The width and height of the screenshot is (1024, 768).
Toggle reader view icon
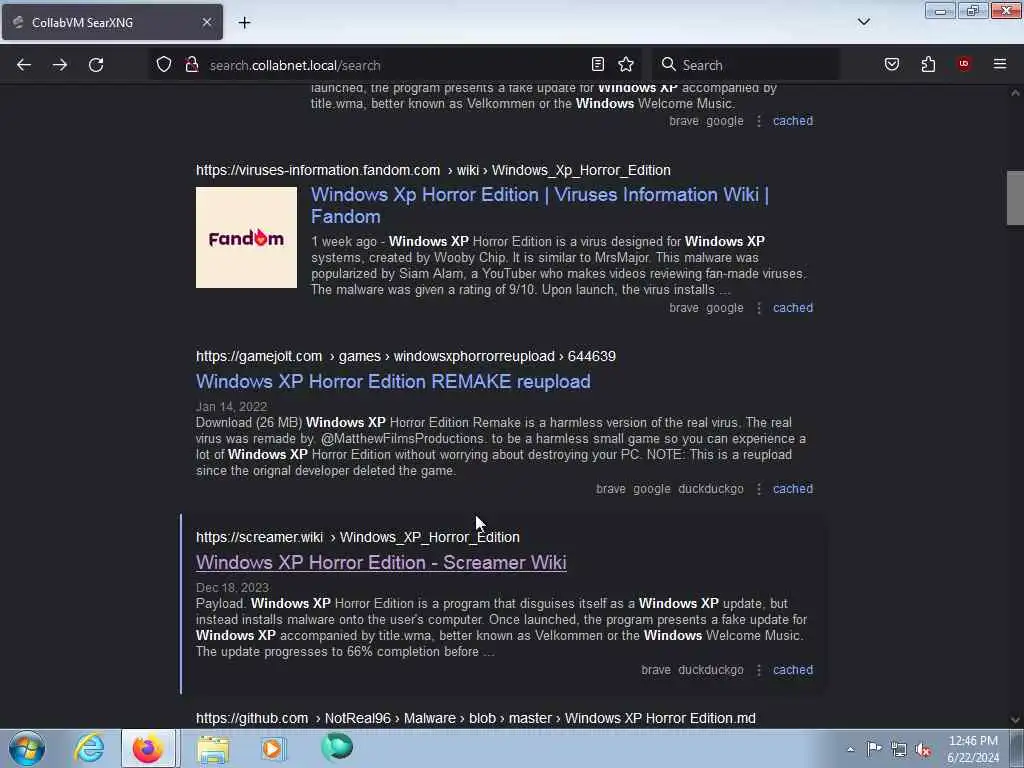click(x=598, y=64)
